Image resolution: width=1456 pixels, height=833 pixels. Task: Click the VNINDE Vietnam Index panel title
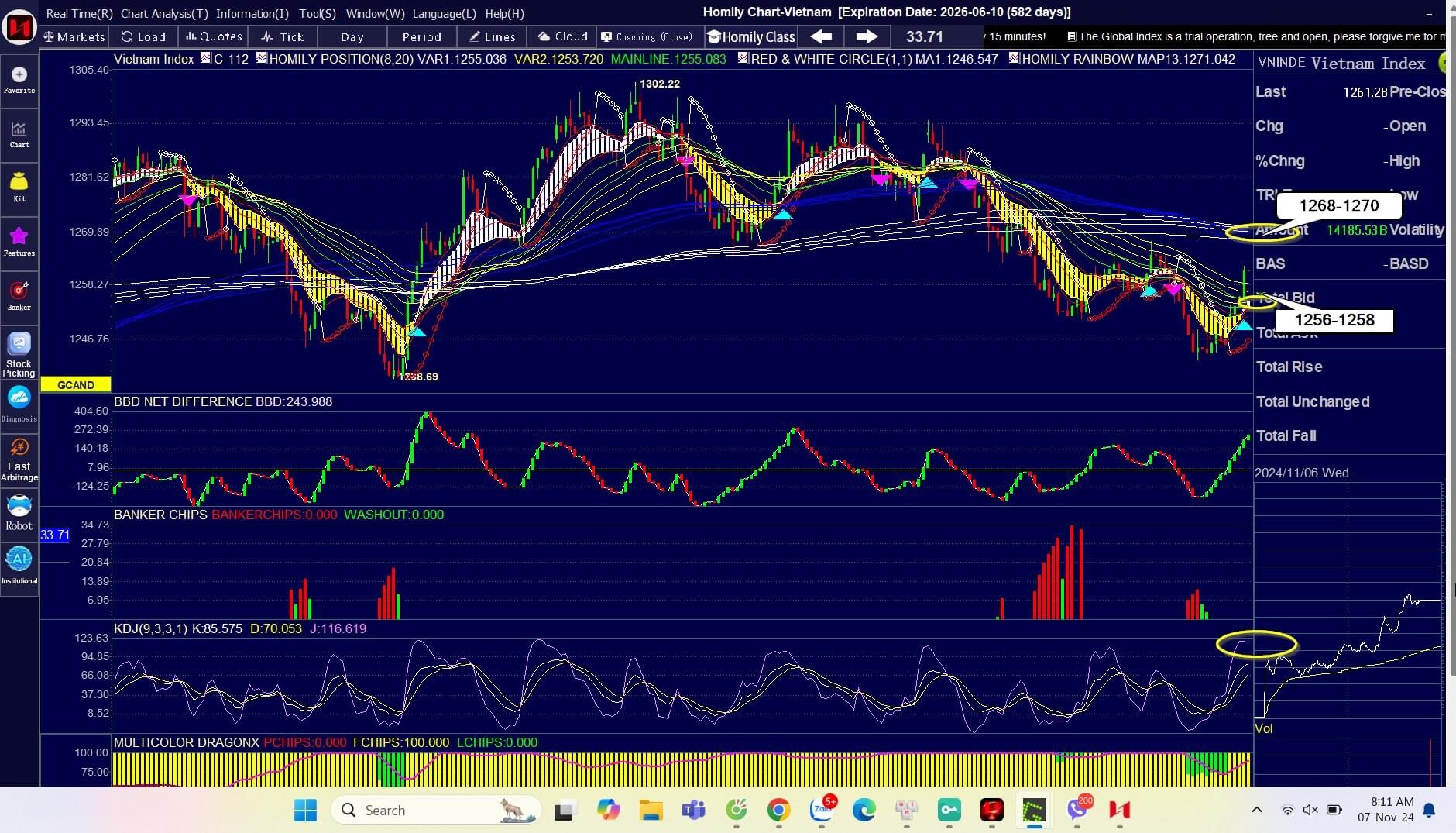point(1341,63)
